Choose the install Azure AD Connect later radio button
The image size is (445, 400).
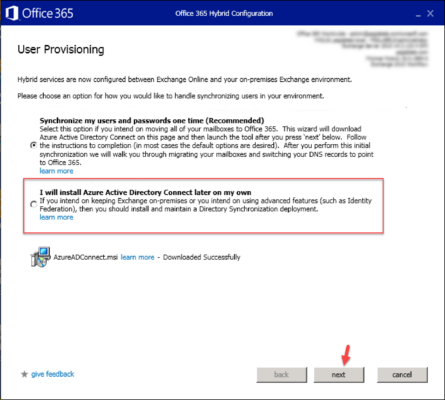pyautogui.click(x=33, y=204)
